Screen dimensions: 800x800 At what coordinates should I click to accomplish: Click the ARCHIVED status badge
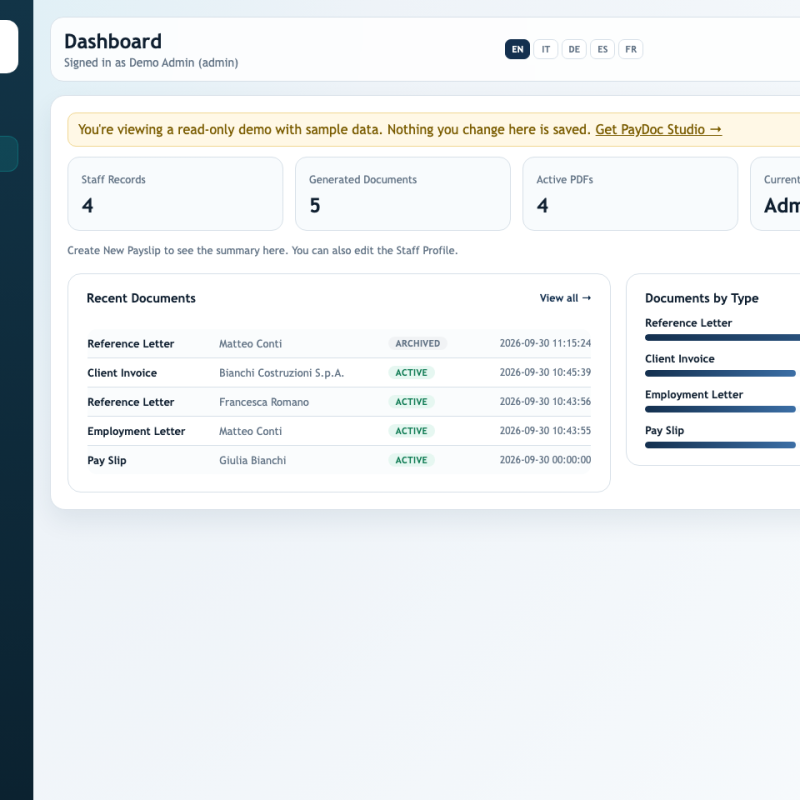(x=417, y=343)
